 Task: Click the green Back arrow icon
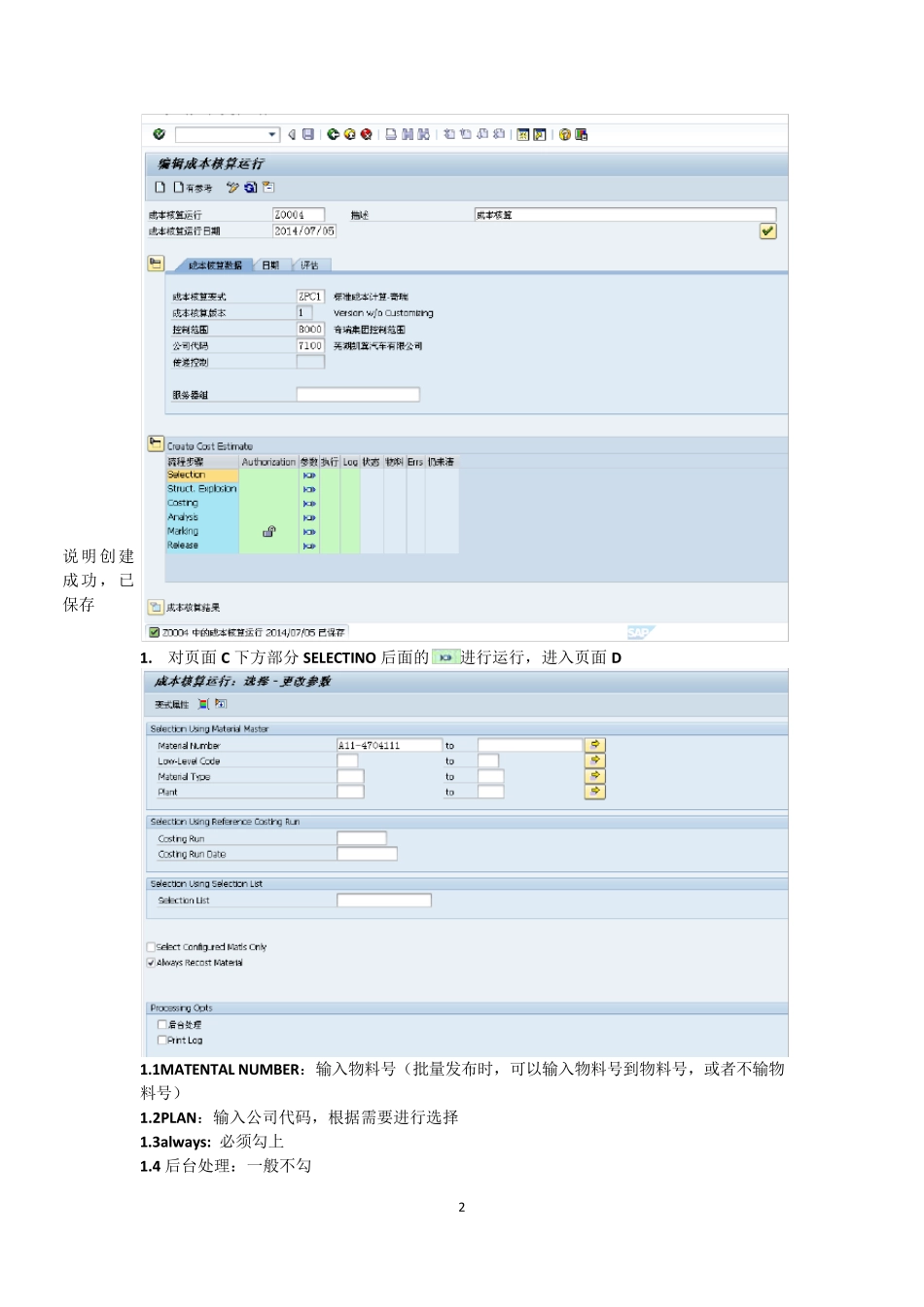(x=333, y=134)
